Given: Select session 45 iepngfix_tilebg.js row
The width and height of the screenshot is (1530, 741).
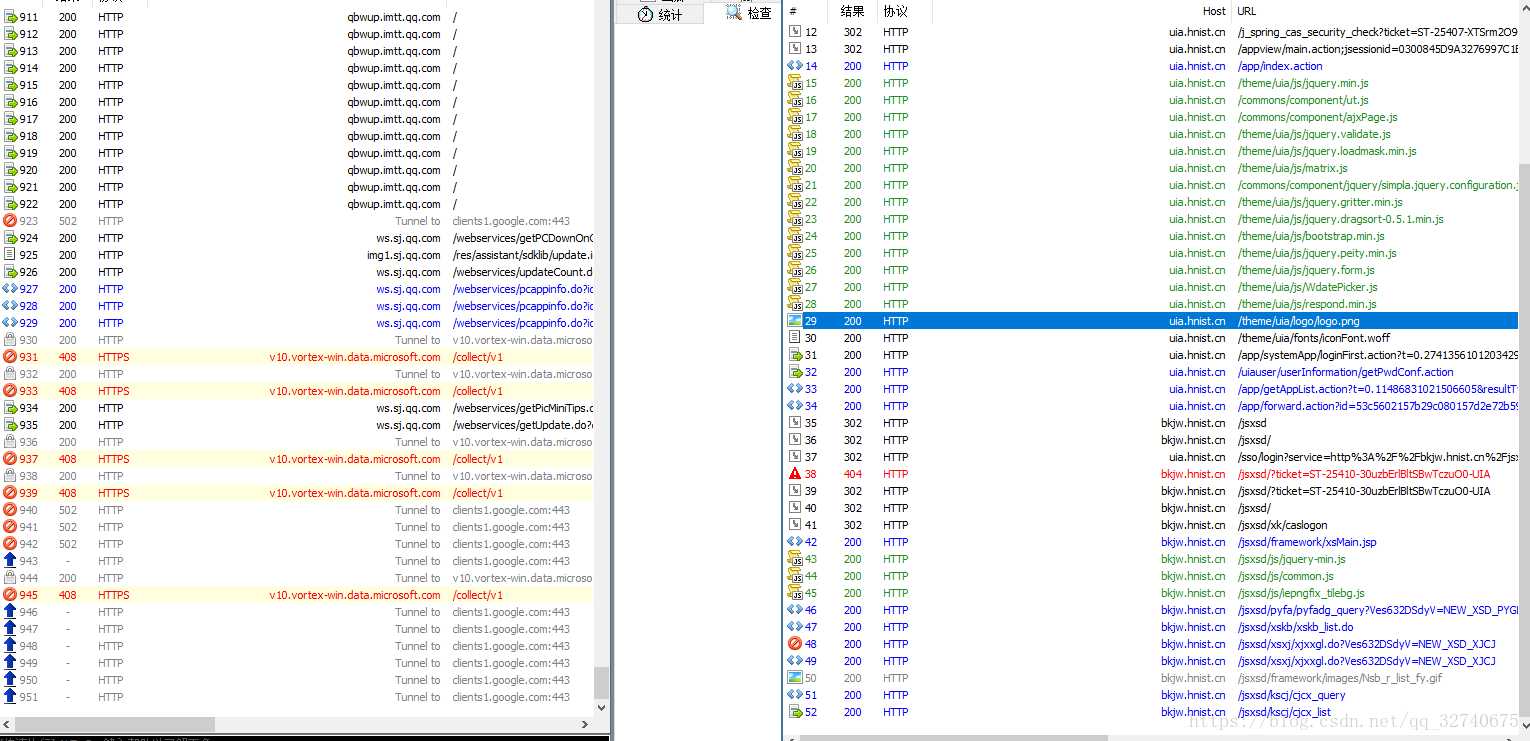Looking at the screenshot, I should [x=1151, y=593].
